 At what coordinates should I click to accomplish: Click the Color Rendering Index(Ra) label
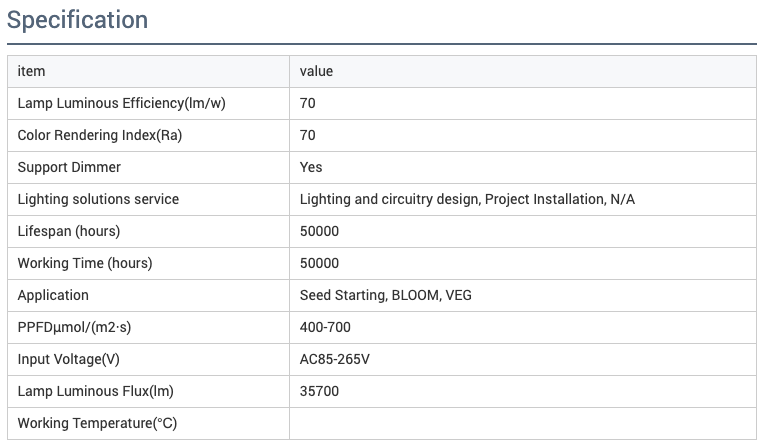pos(100,135)
